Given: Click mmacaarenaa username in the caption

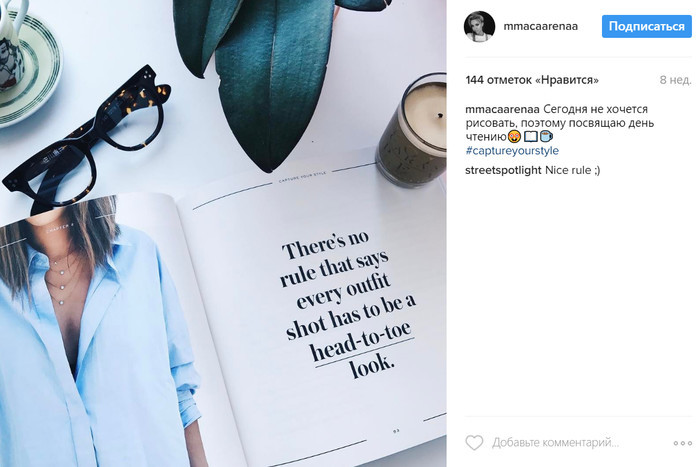Looking at the screenshot, I should [x=502, y=109].
